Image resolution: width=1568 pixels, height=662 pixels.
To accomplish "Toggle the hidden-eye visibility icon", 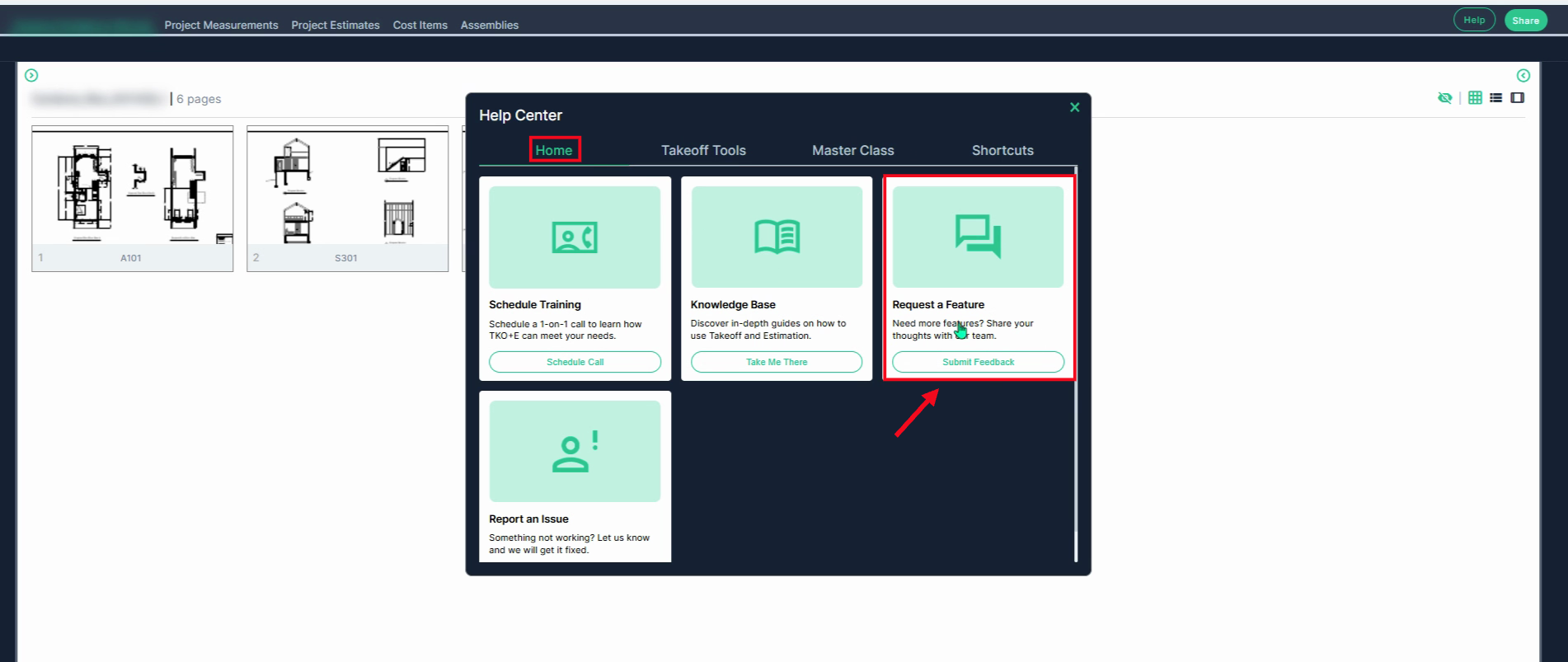I will (1444, 97).
